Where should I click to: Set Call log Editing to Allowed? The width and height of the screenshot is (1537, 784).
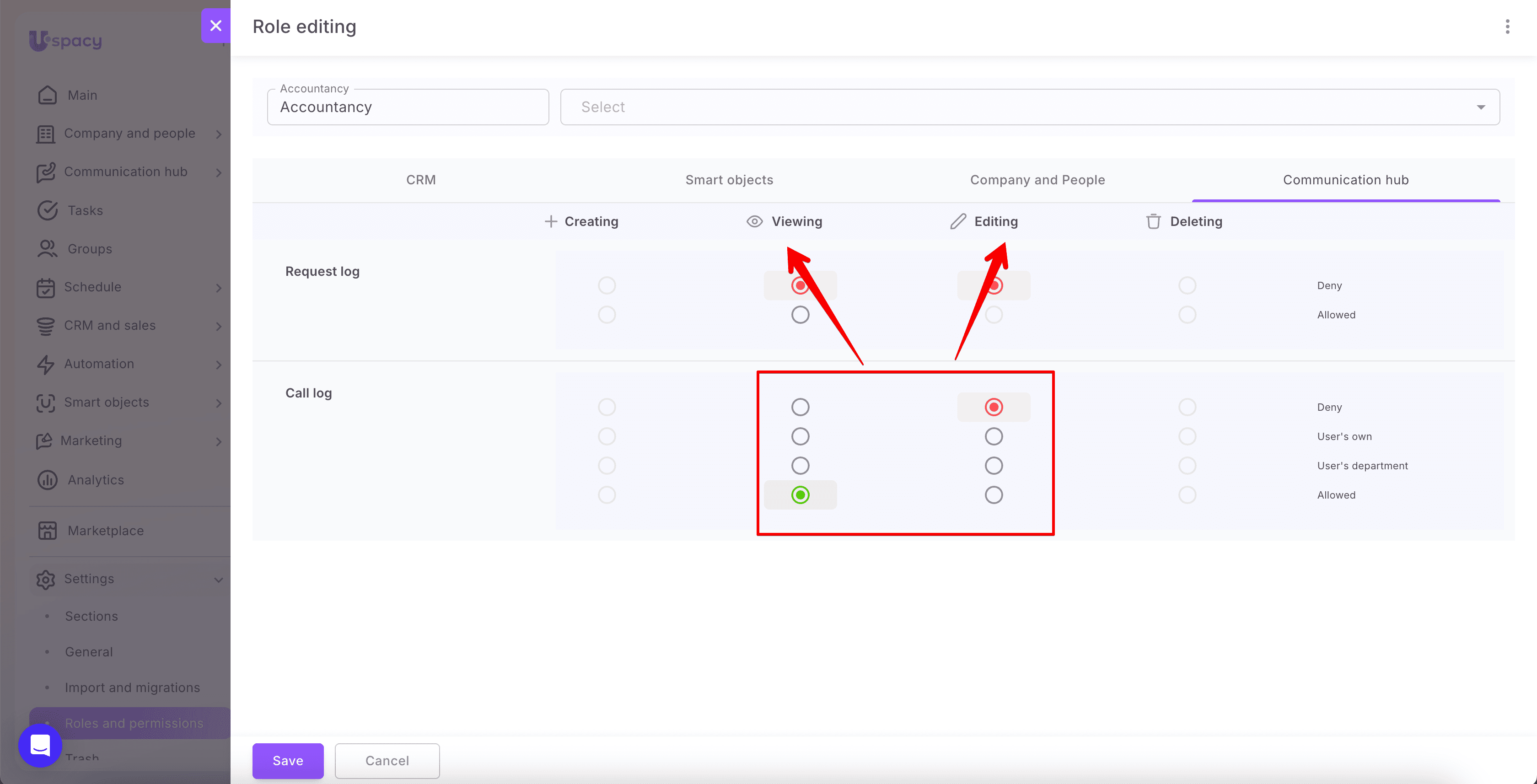pos(994,494)
